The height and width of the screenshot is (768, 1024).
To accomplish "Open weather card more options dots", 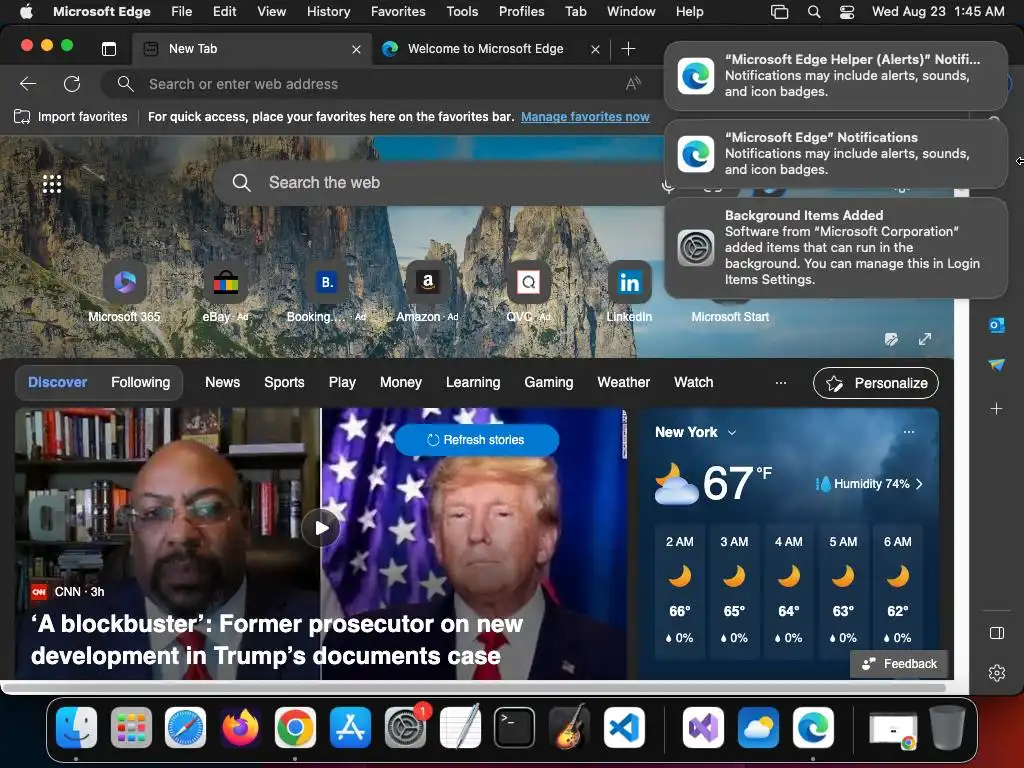I will (908, 432).
